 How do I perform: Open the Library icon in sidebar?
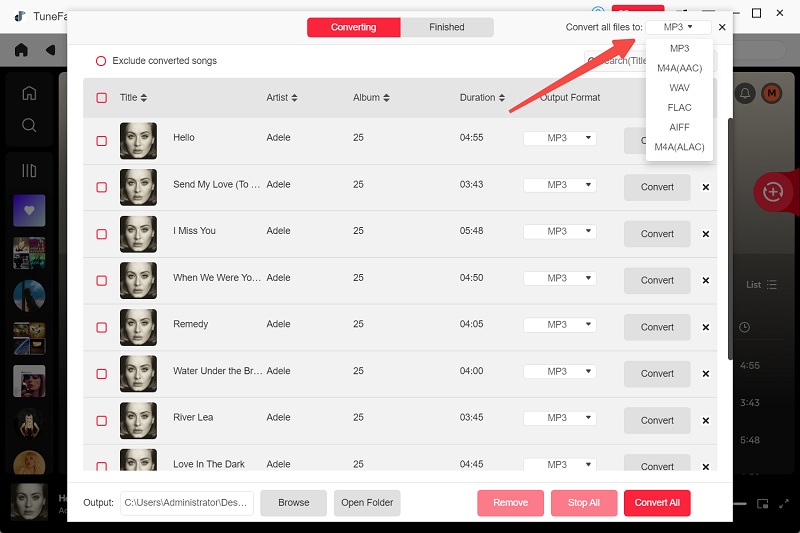(29, 171)
